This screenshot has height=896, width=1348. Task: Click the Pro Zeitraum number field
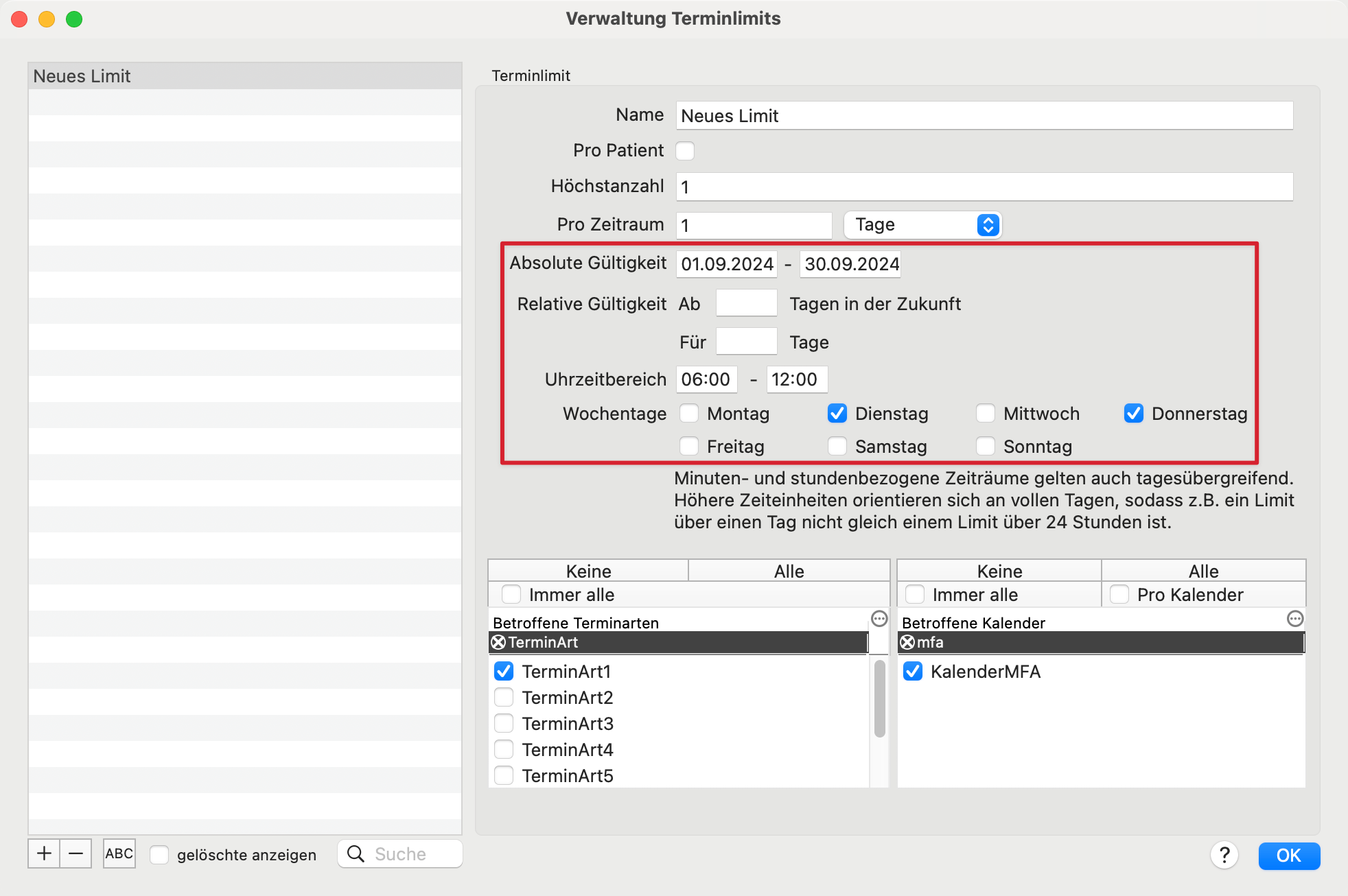click(754, 225)
